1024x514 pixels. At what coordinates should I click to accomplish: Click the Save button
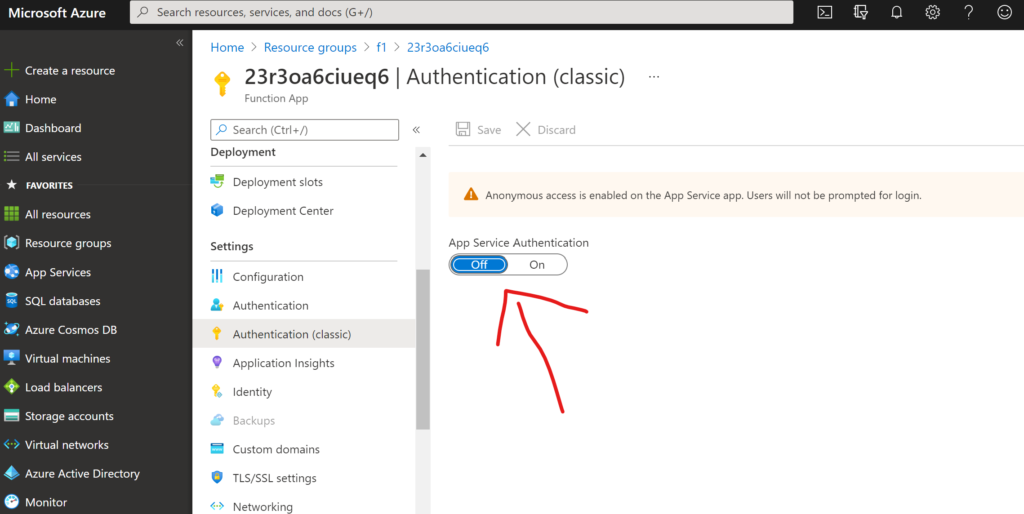click(478, 129)
